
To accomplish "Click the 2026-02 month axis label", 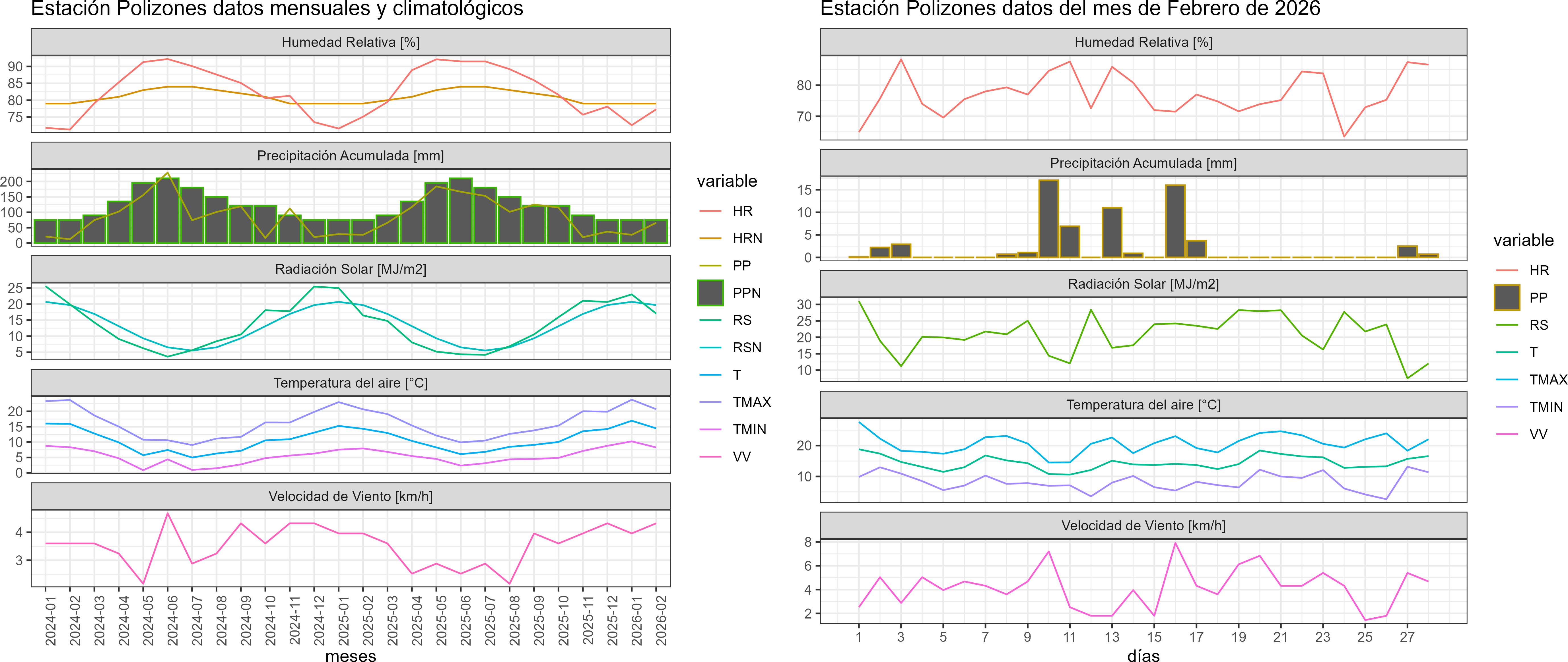I will (x=661, y=620).
